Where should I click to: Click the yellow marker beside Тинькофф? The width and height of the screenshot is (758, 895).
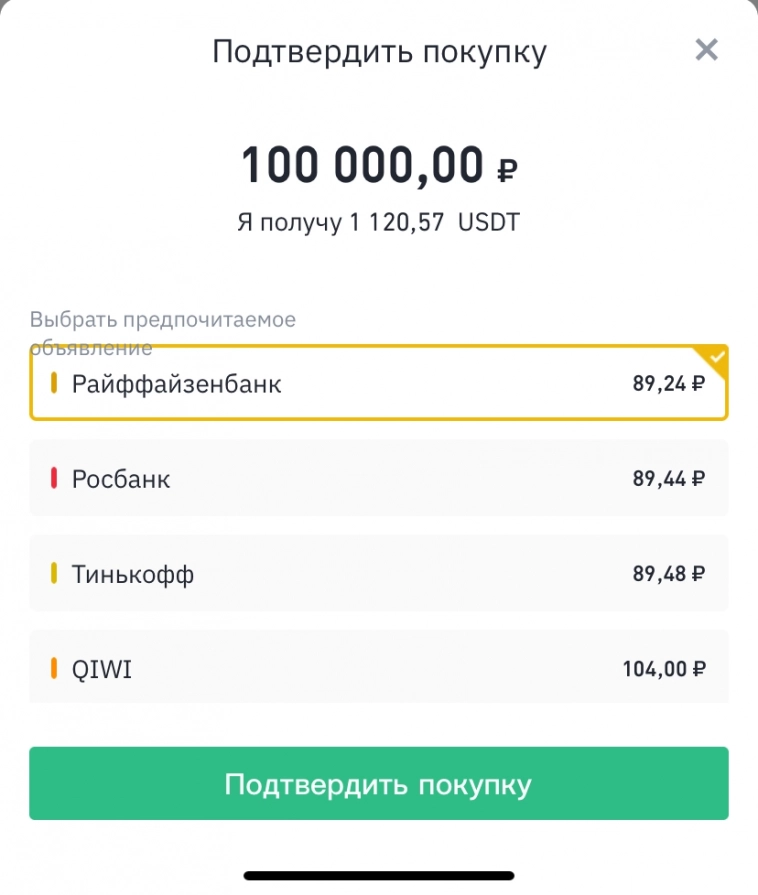coord(54,574)
